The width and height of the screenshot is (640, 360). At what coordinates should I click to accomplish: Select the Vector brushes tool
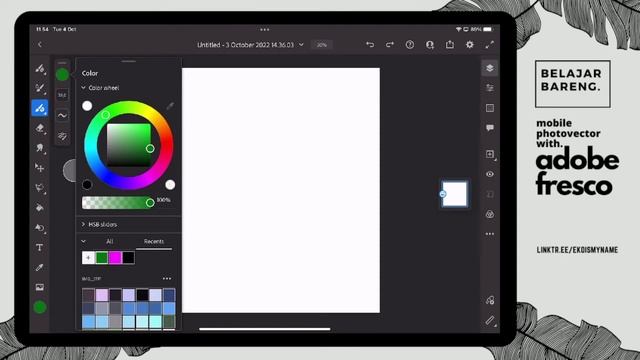click(x=40, y=108)
